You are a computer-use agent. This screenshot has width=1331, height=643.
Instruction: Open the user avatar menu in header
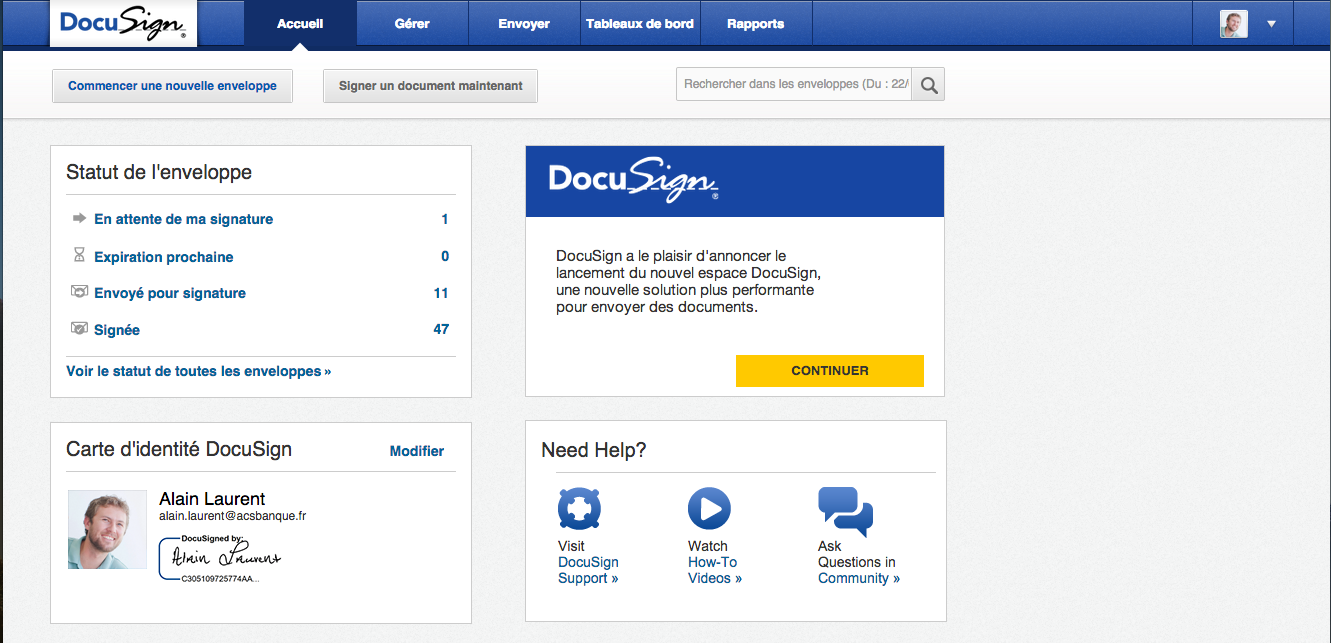[1234, 24]
